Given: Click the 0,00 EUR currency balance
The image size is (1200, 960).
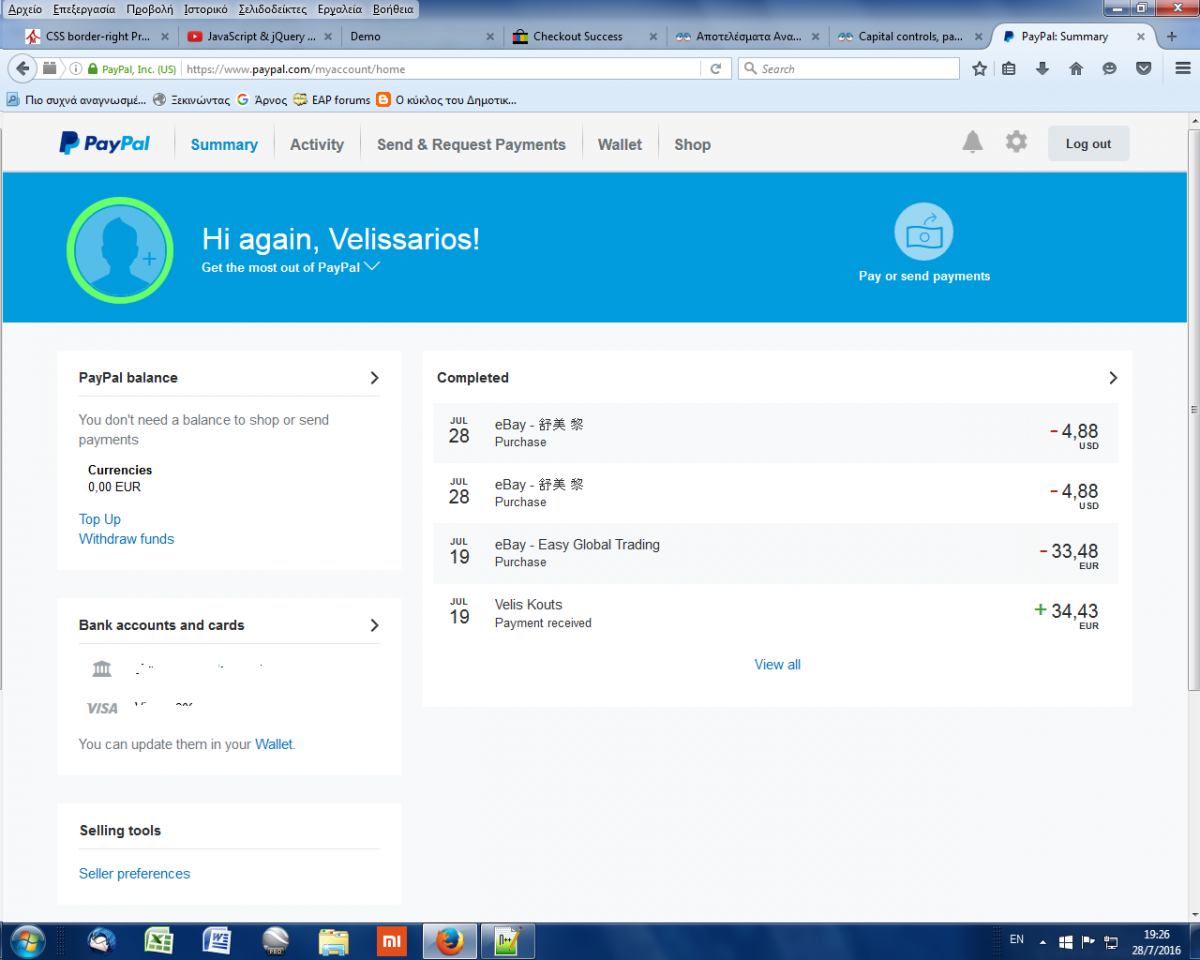Looking at the screenshot, I should point(114,487).
